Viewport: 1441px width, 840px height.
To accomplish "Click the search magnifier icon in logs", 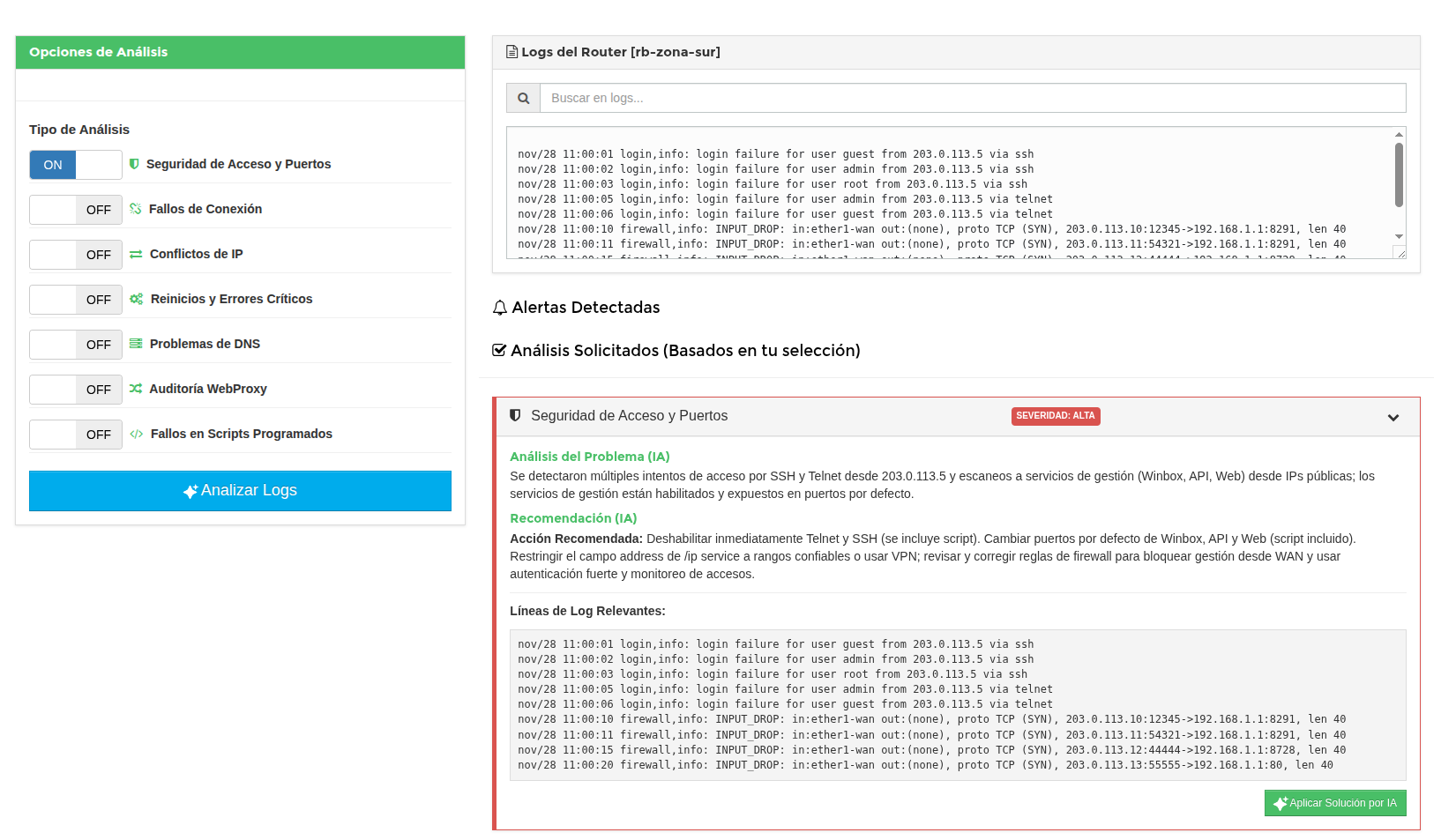I will tap(523, 98).
